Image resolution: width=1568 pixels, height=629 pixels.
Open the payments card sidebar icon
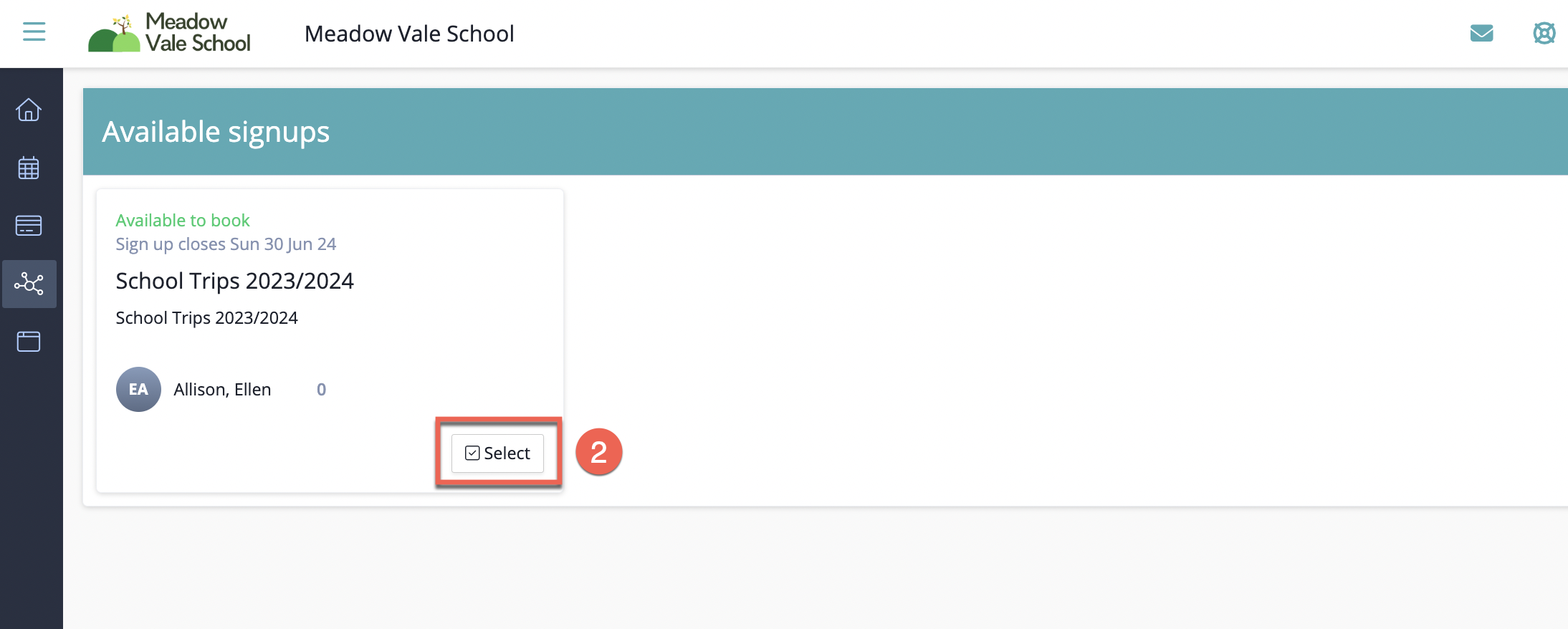coord(29,226)
